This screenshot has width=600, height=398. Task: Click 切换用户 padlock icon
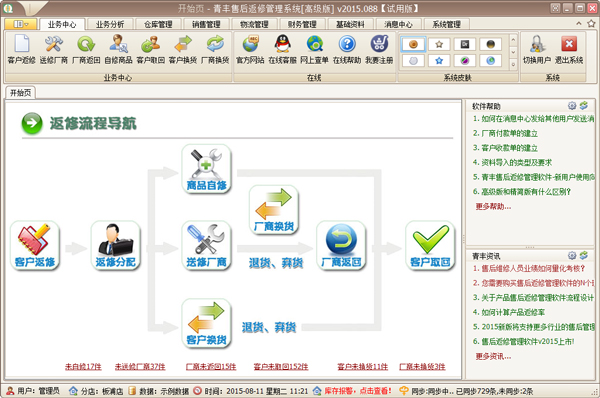coord(537,49)
